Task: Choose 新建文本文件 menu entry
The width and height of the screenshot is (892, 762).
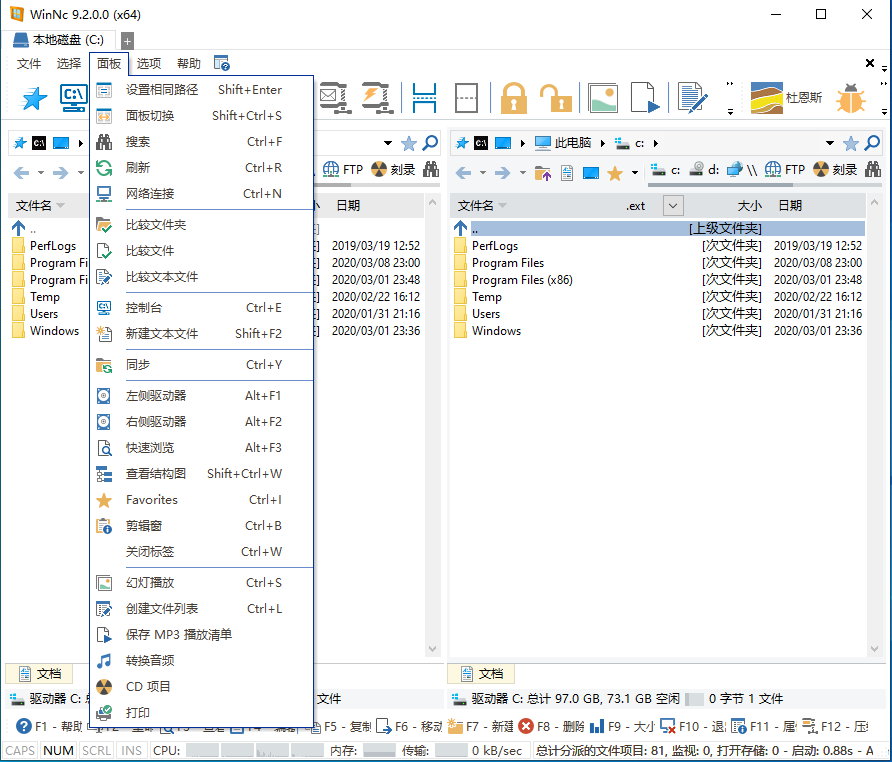Action: 201,333
